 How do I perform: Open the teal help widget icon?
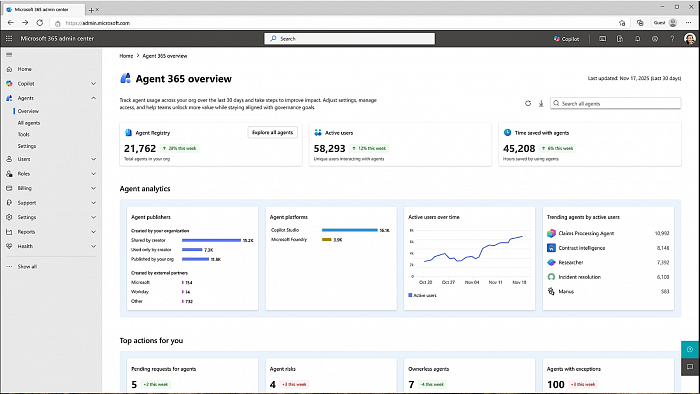[690, 349]
